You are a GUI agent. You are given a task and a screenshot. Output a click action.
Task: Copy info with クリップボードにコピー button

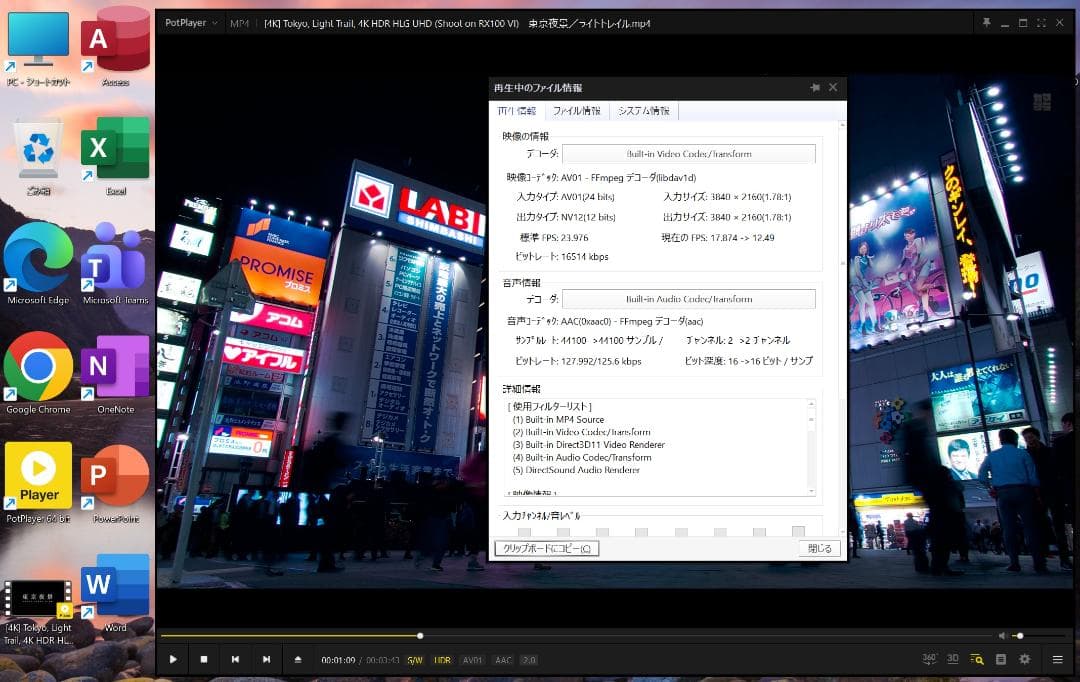547,548
